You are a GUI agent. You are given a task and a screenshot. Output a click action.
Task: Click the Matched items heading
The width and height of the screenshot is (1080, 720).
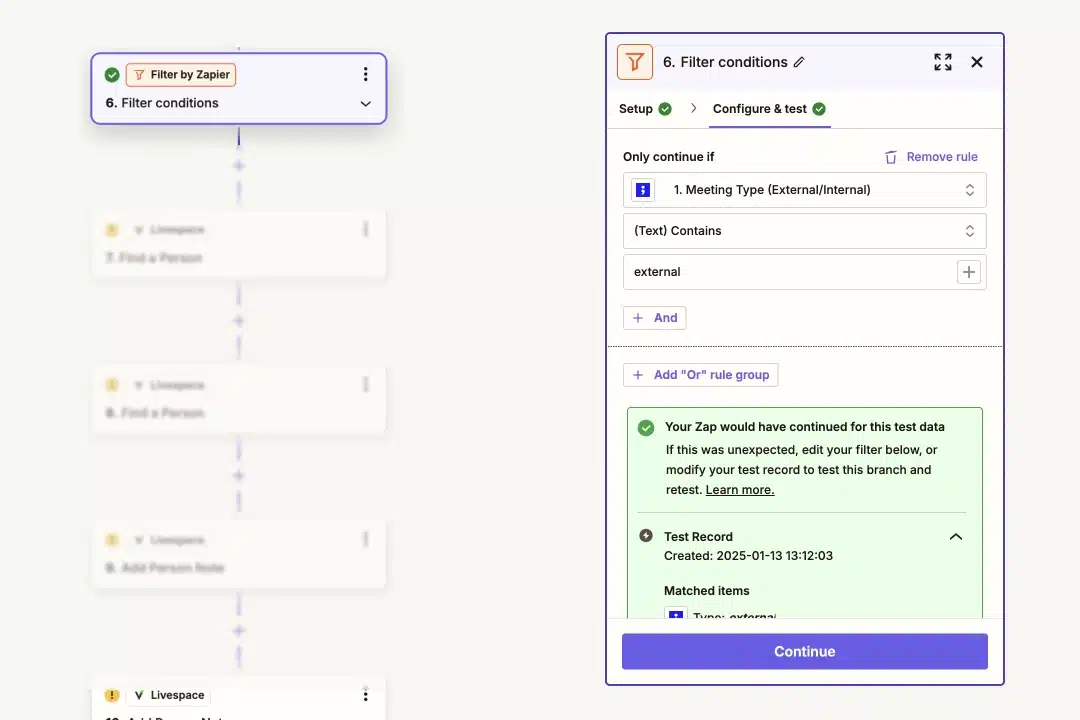pyautogui.click(x=707, y=590)
